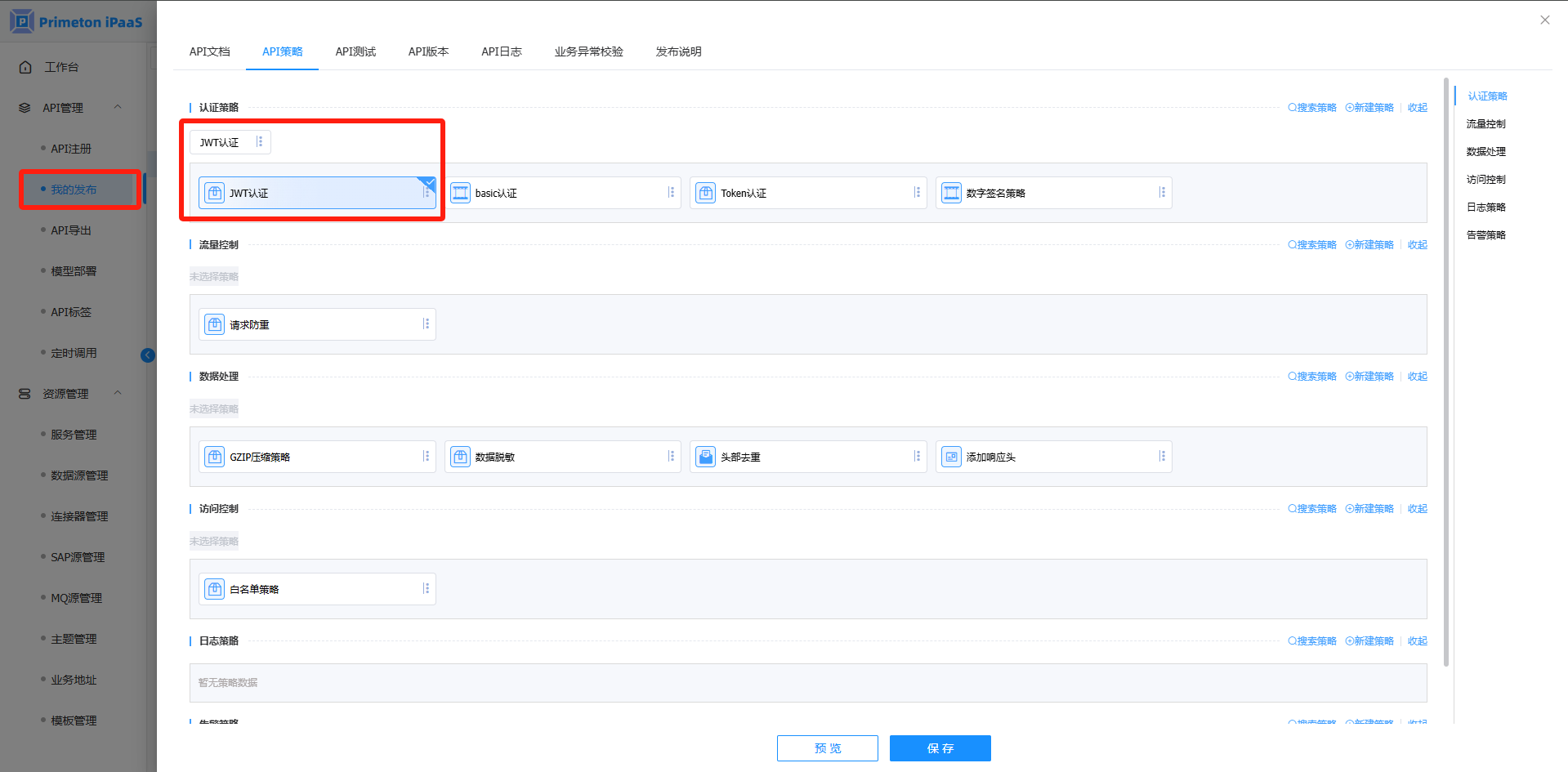The width and height of the screenshot is (1568, 772).
Task: Collapse the 认证策略 section with 收起
Action: 1417,108
